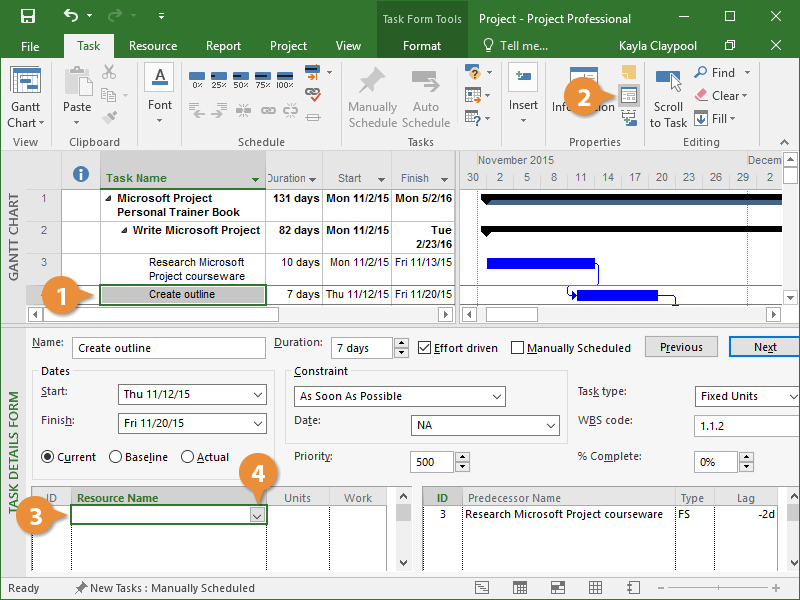Click the Previous button
Screen dimensions: 800x600
[681, 347]
